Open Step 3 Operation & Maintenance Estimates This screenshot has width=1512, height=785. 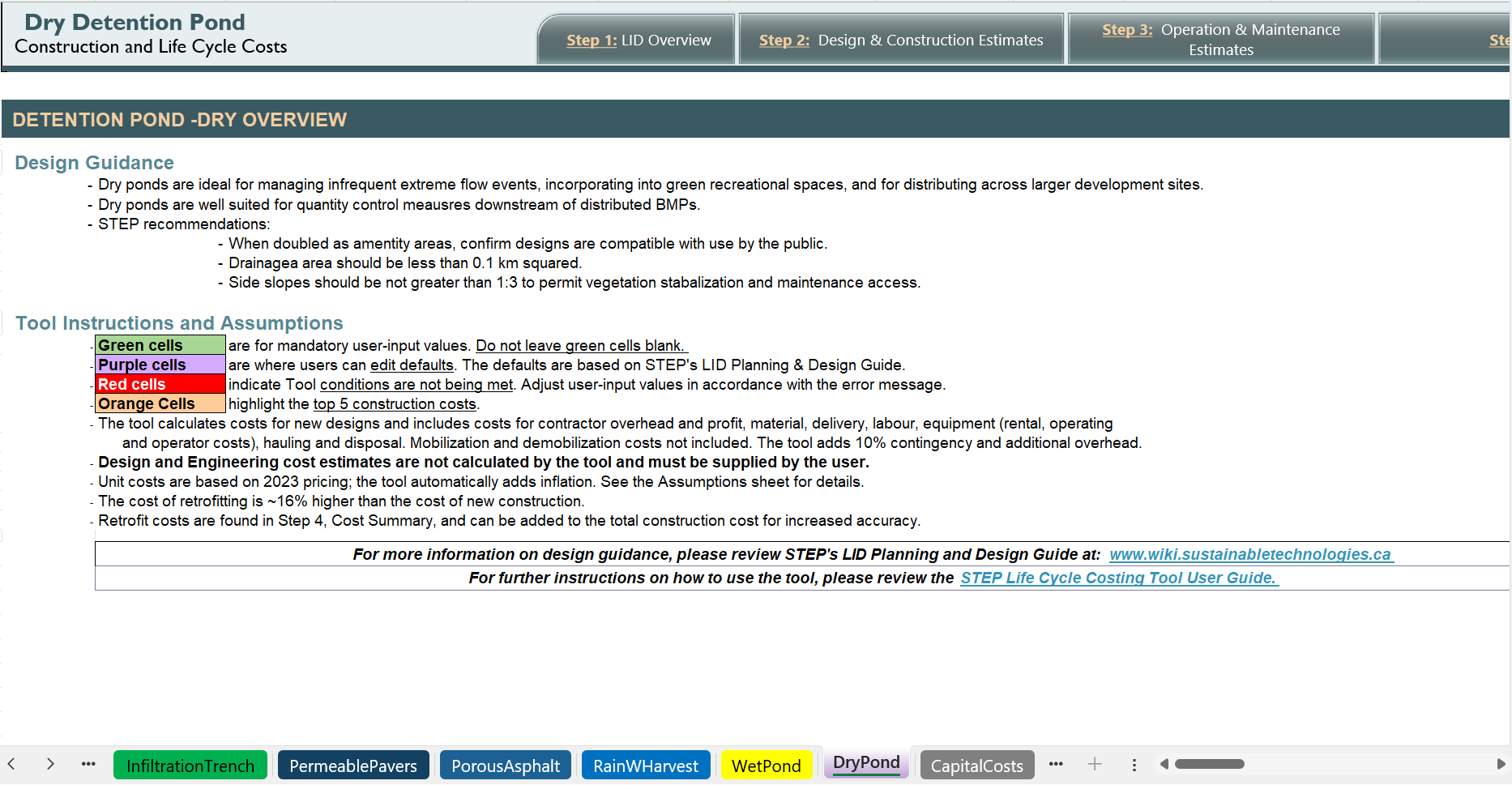tap(1220, 40)
